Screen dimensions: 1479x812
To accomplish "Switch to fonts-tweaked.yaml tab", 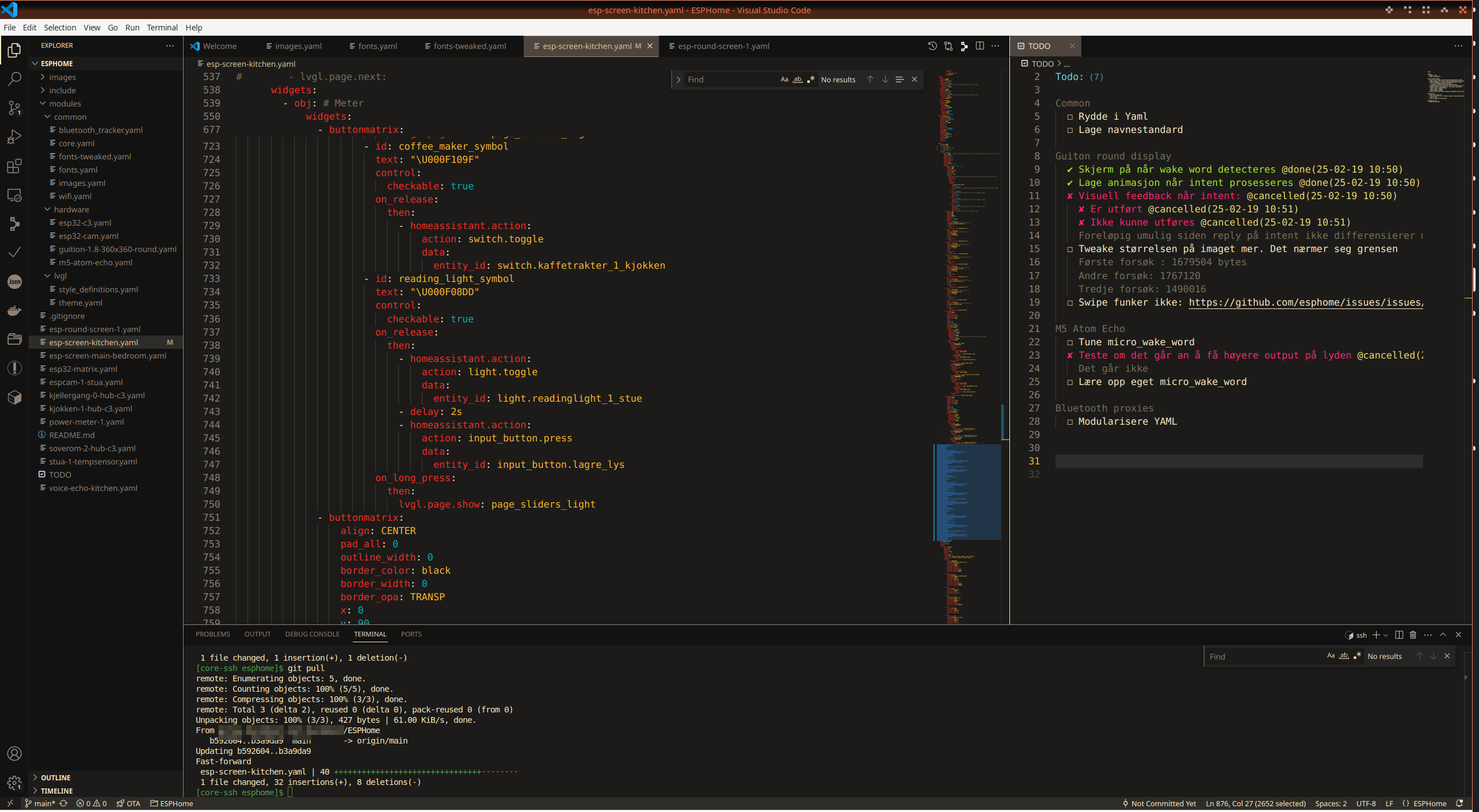I will tap(469, 46).
